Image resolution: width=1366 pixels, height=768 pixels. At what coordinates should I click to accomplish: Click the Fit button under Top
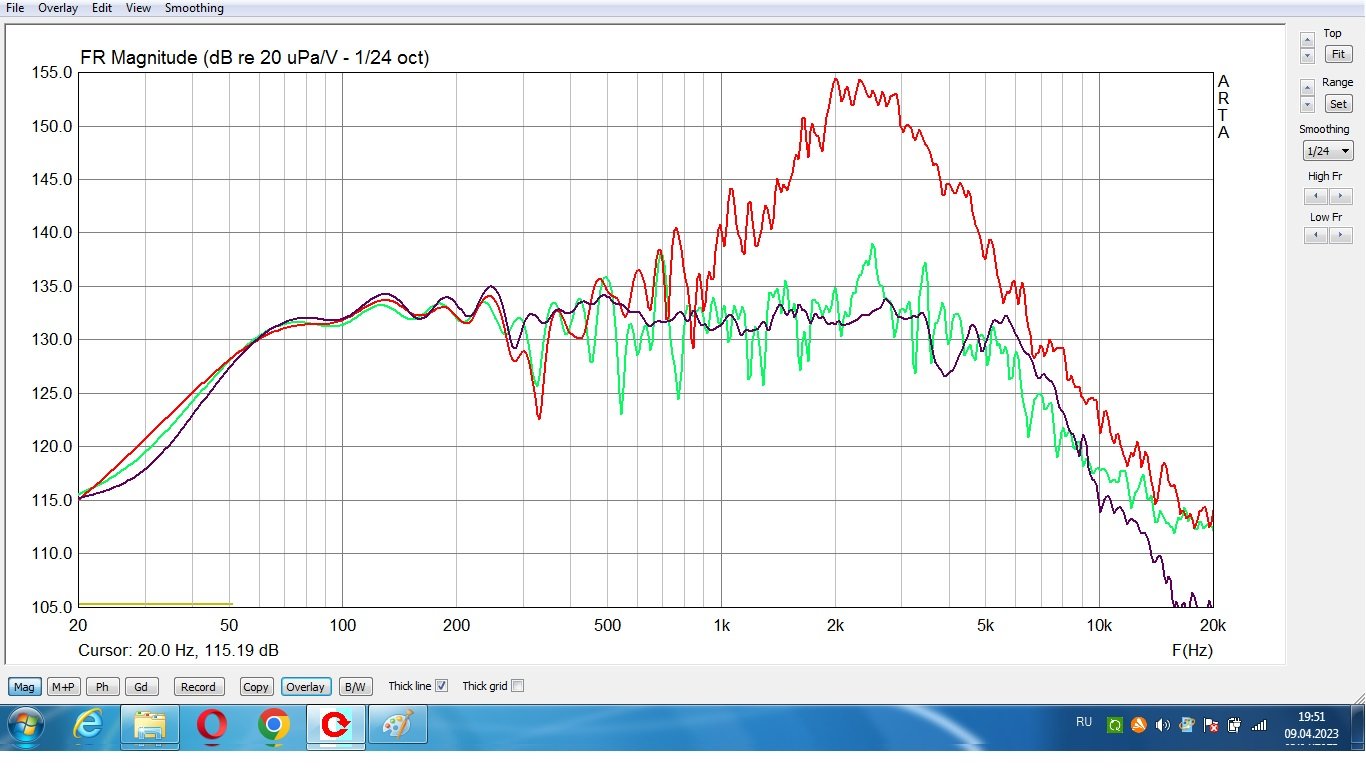1337,54
